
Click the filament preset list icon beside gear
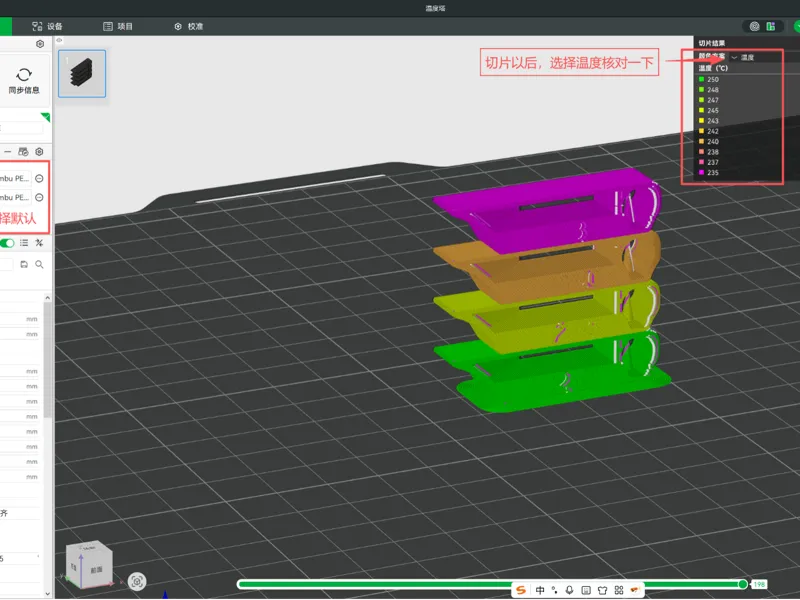(23, 152)
